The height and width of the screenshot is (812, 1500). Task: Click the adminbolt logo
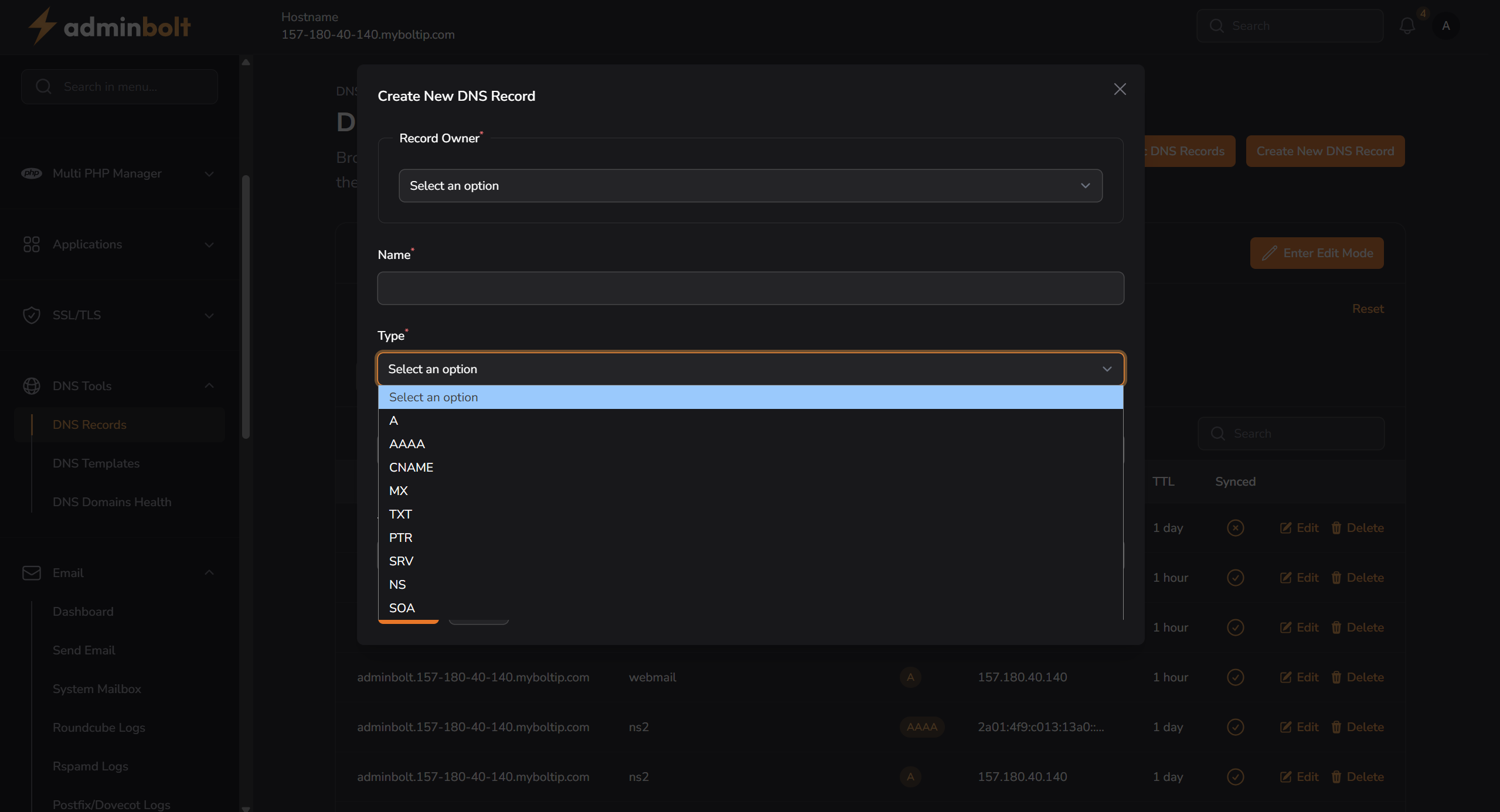point(109,26)
